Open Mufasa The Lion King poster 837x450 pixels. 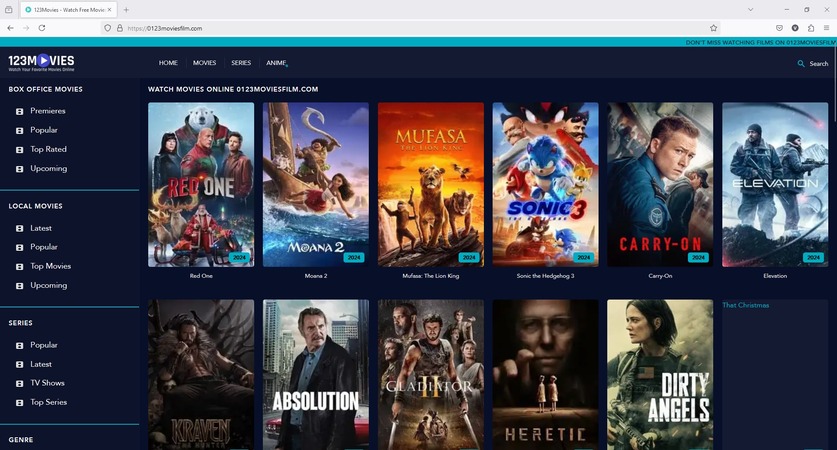click(431, 185)
